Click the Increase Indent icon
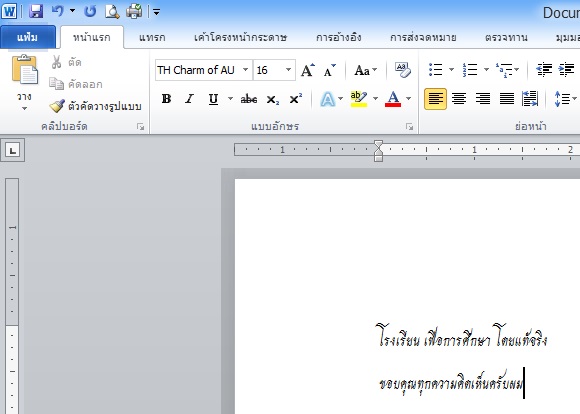The height and width of the screenshot is (414, 580). pyautogui.click(x=566, y=69)
